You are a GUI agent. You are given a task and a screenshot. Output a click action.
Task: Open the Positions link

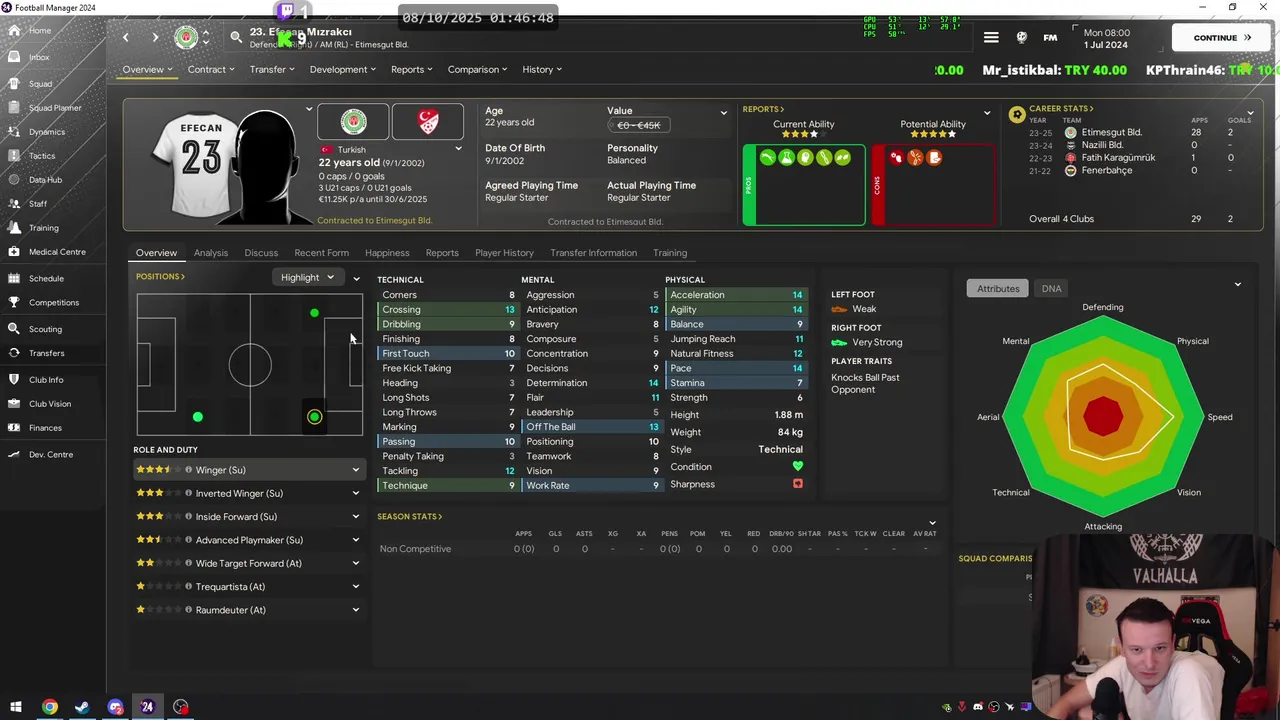click(x=160, y=277)
